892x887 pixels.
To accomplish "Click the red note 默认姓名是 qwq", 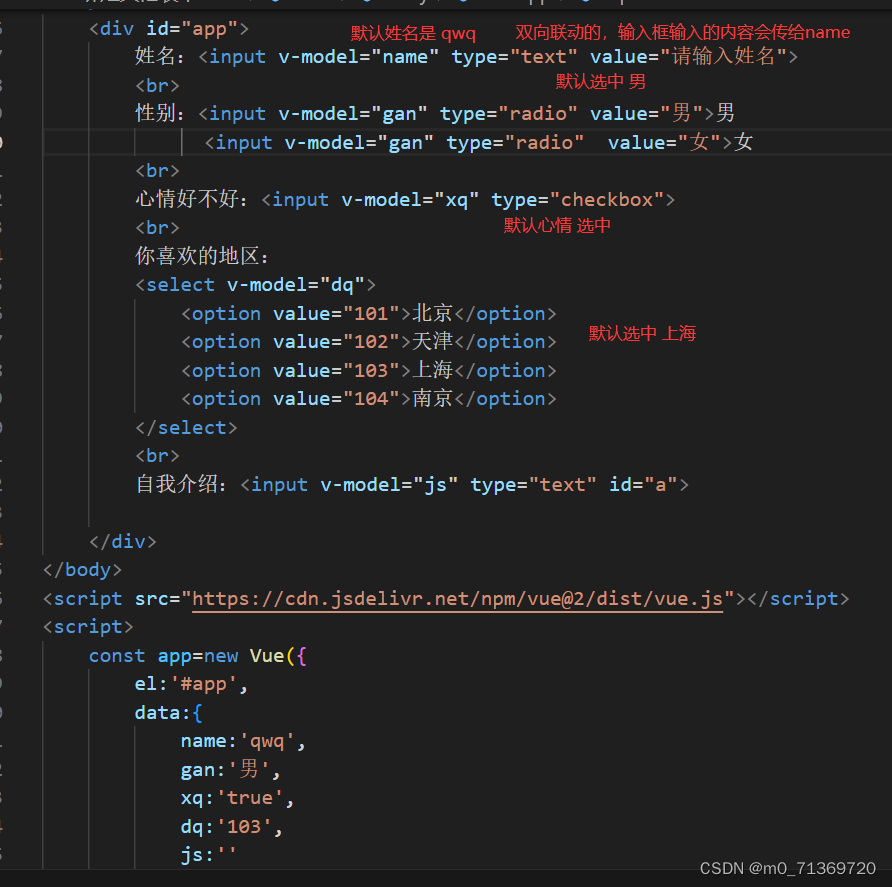I will pos(413,33).
